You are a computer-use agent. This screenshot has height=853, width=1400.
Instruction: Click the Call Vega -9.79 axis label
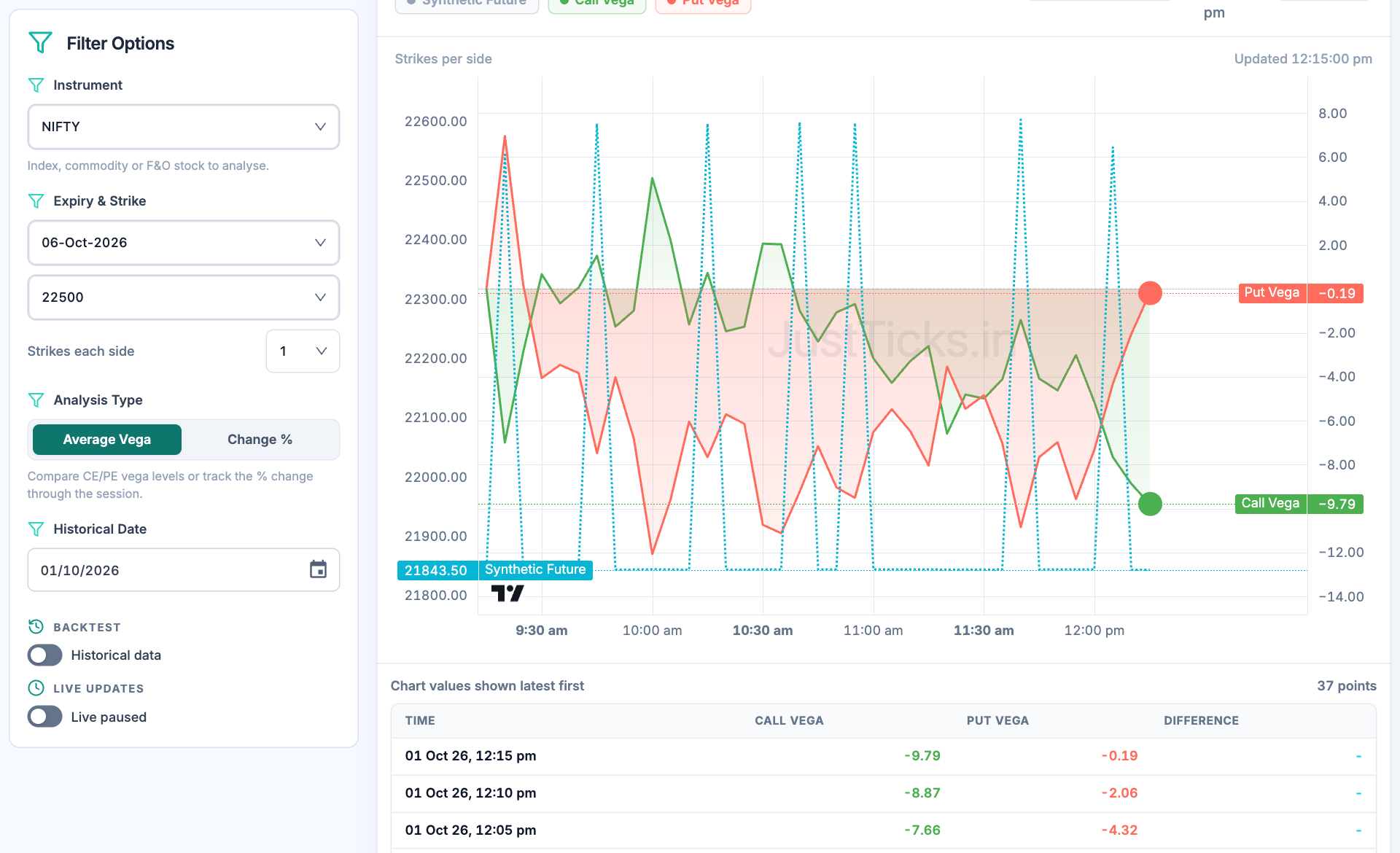(1299, 504)
